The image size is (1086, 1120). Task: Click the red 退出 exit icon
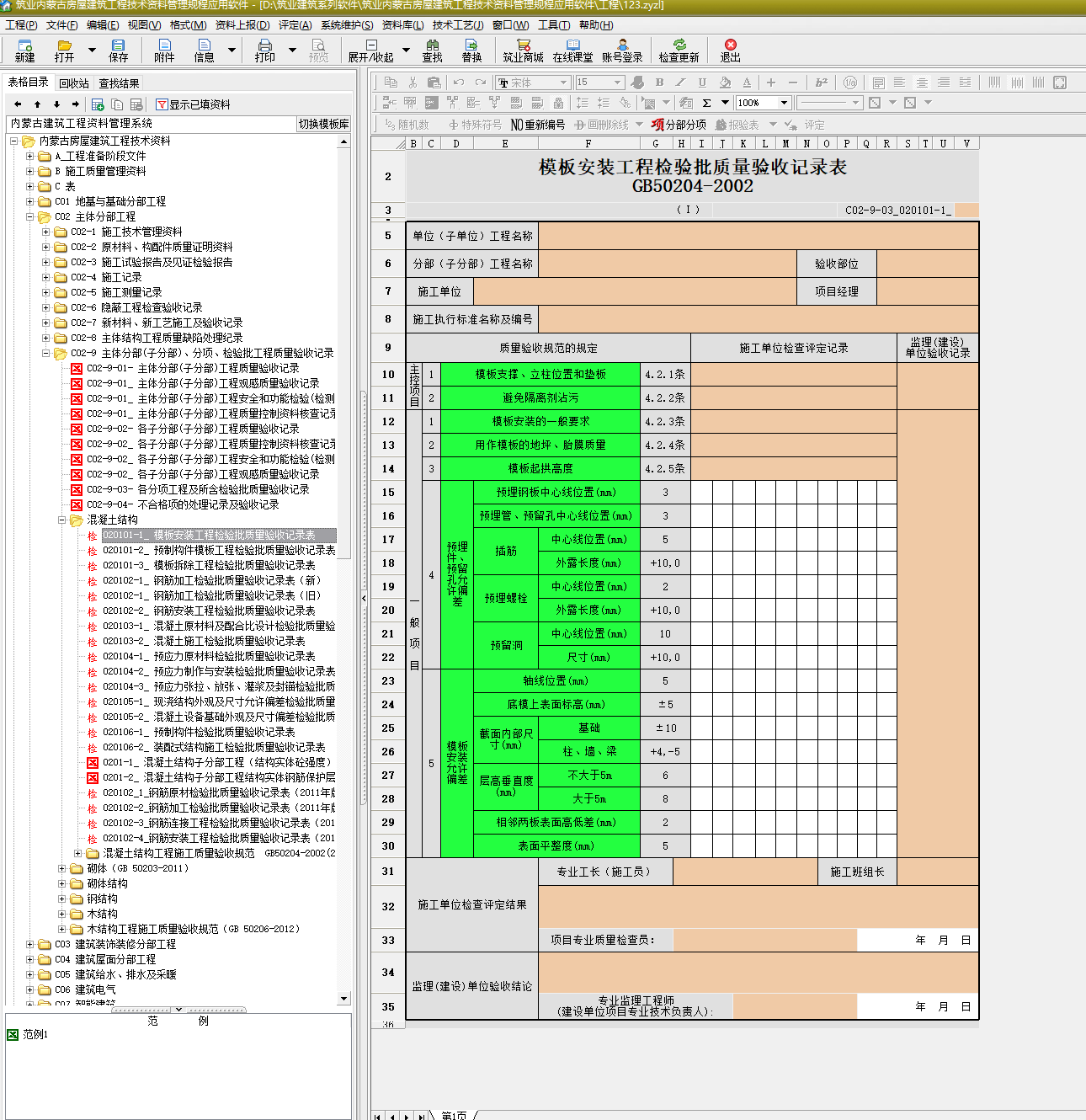pyautogui.click(x=731, y=51)
